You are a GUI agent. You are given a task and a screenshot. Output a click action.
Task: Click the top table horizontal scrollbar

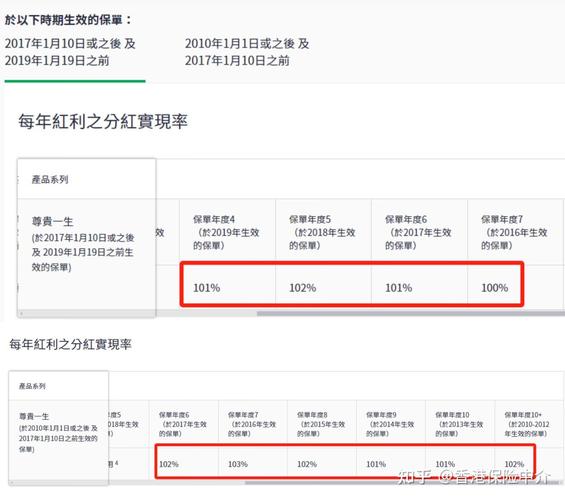410,314
